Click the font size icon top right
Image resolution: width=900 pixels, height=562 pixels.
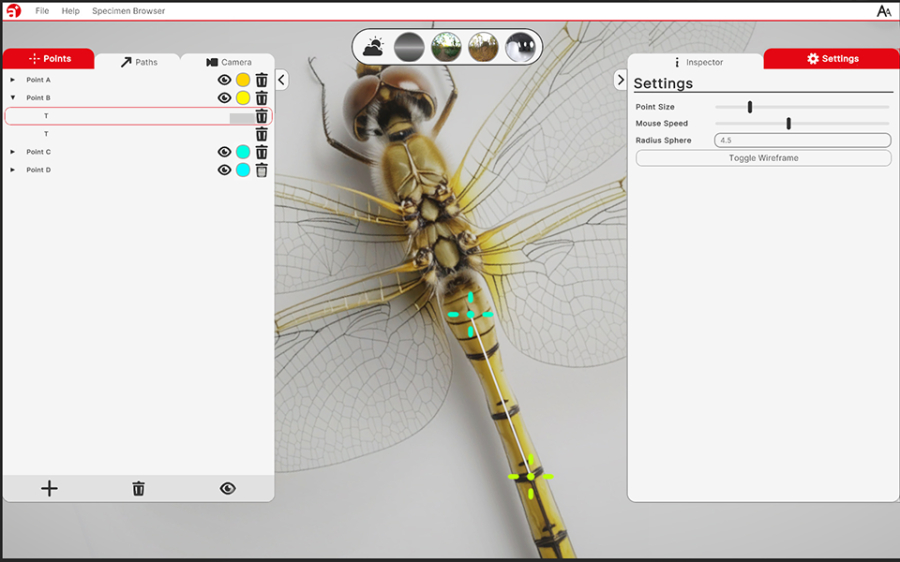coord(884,11)
